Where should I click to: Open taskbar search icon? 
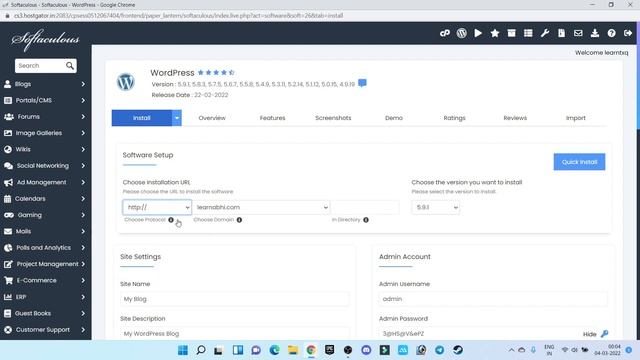click(201, 350)
